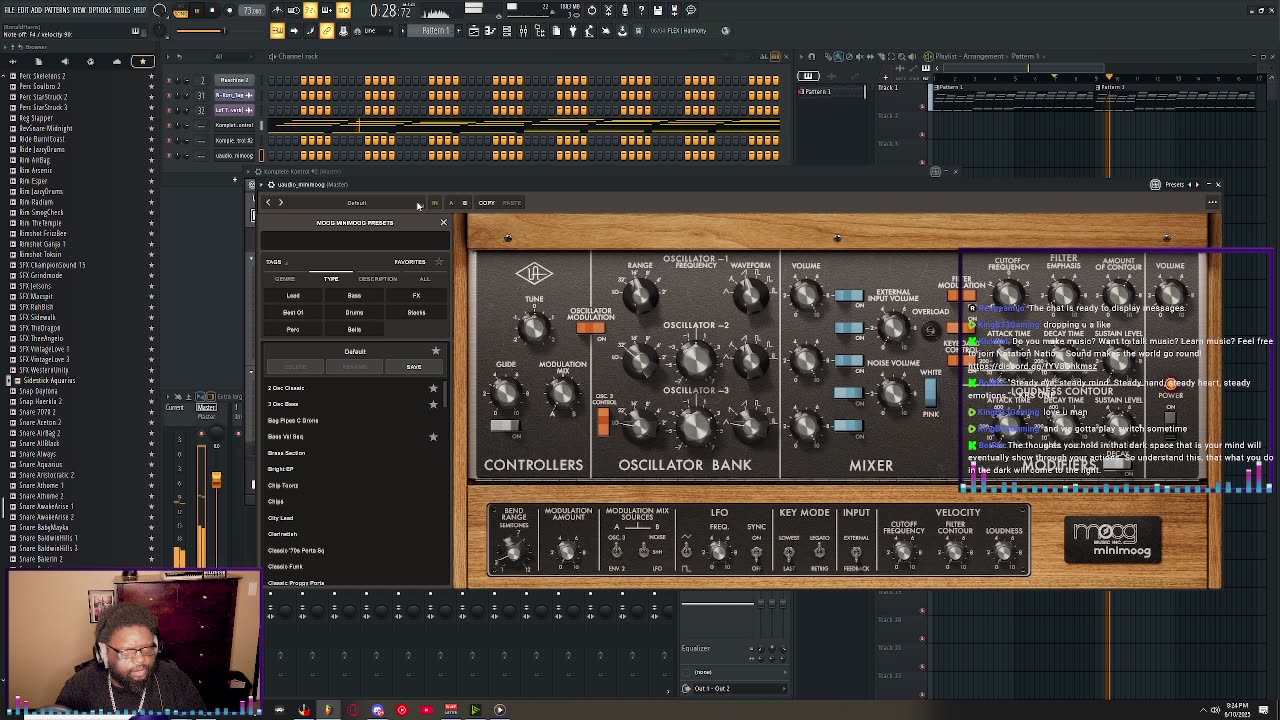The width and height of the screenshot is (1280, 720).
Task: Select preset slot A
Action: pyautogui.click(x=450, y=203)
